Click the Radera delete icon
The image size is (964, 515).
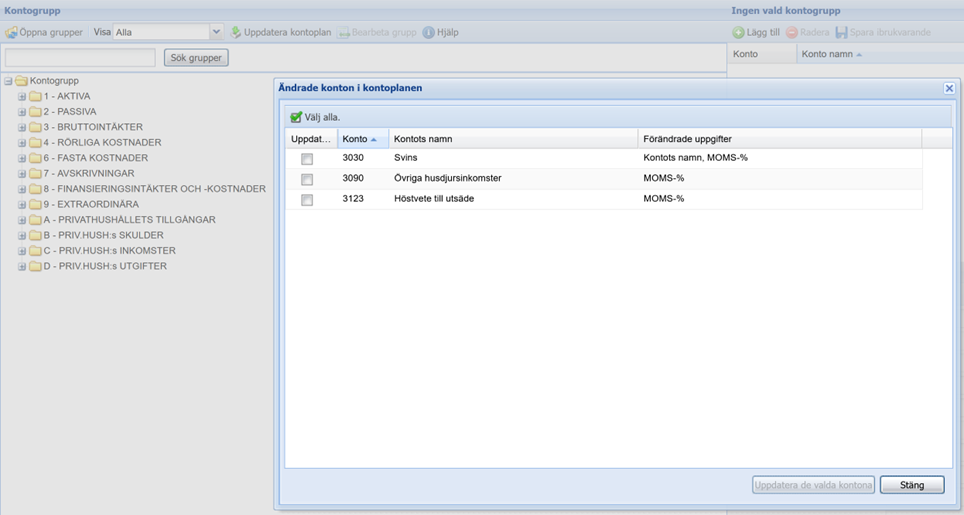792,33
